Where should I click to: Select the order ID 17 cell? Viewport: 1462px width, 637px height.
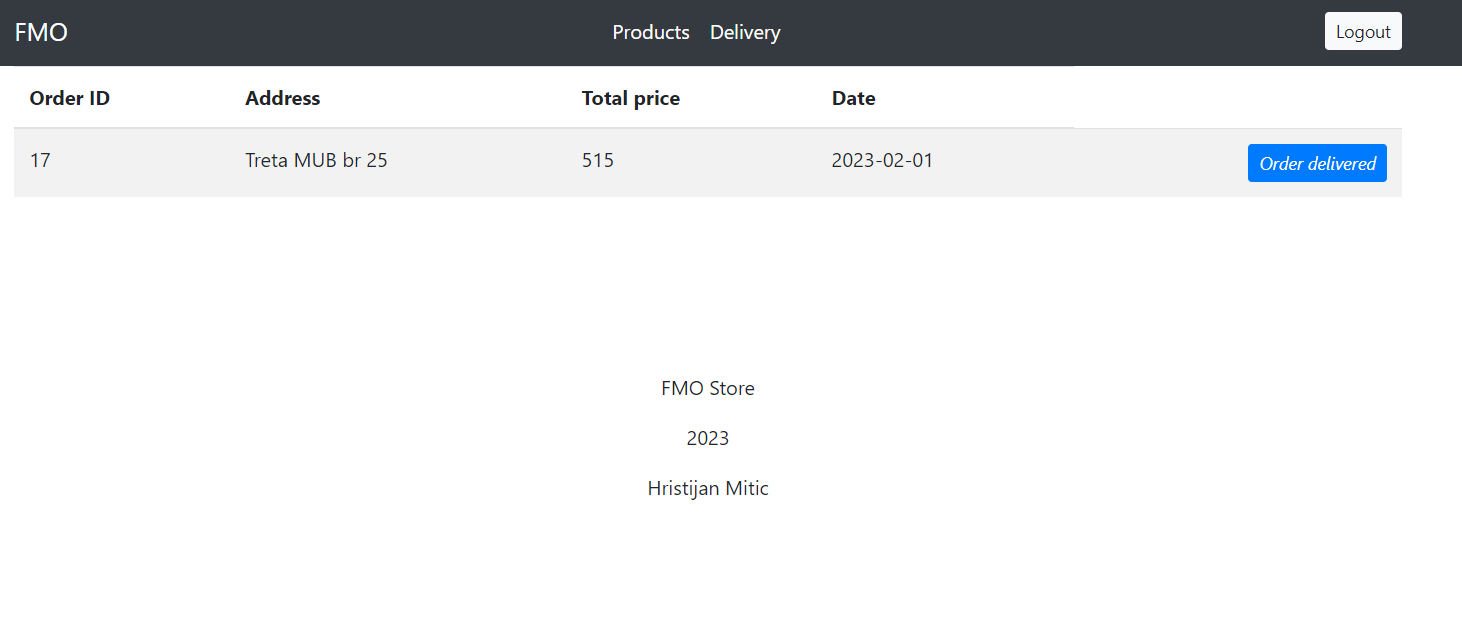(x=40, y=160)
